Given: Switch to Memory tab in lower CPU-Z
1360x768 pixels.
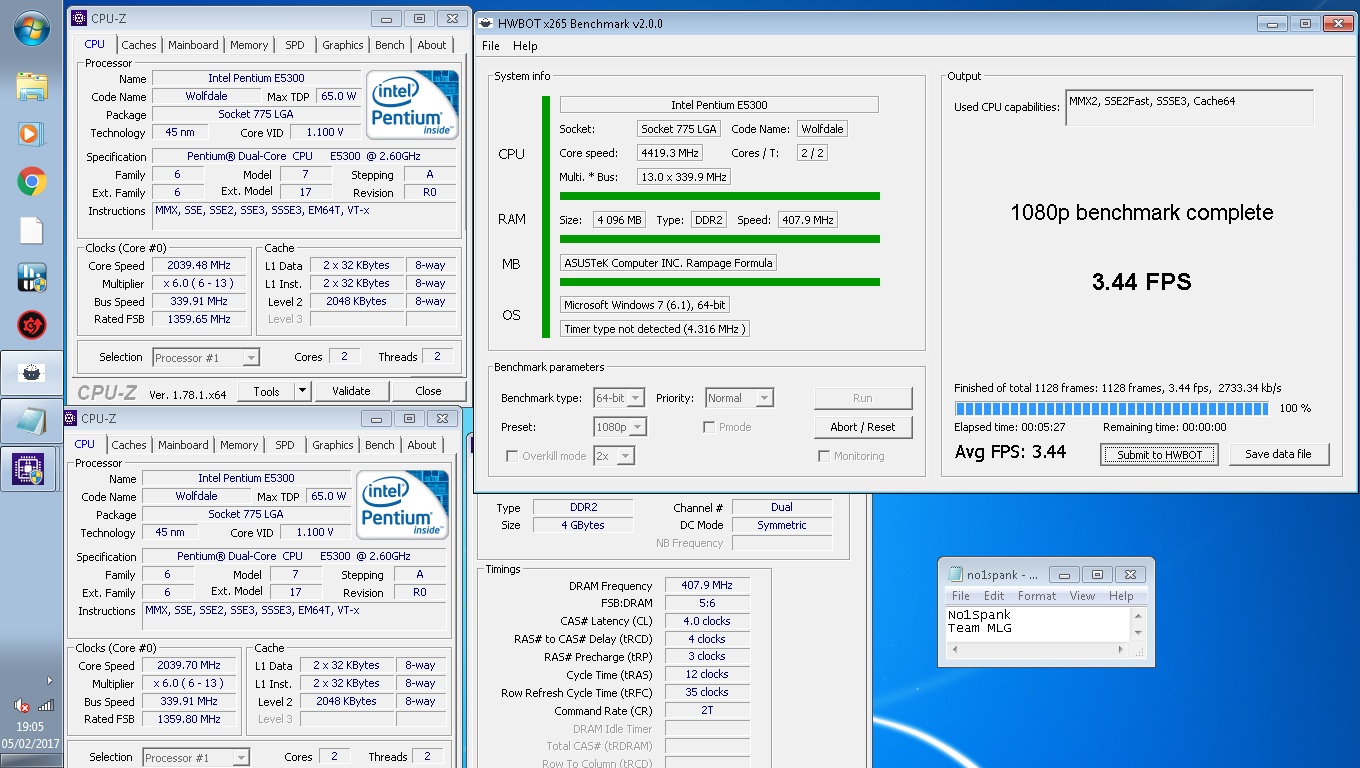Looking at the screenshot, I should pyautogui.click(x=239, y=445).
